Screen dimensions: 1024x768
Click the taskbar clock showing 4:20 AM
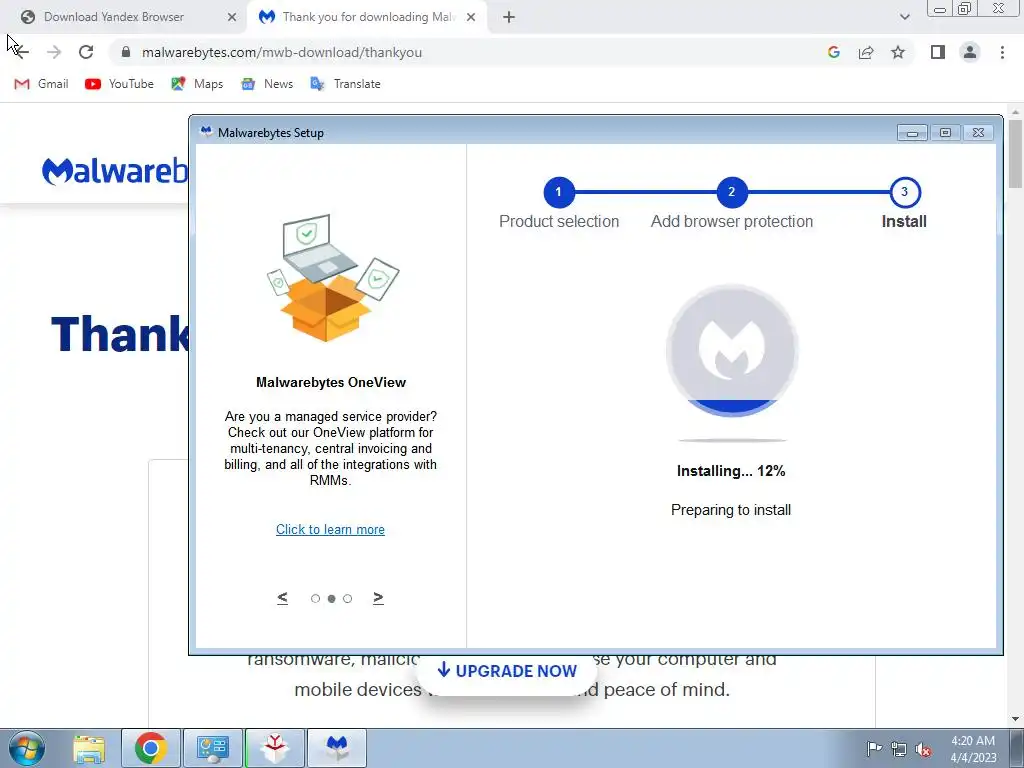[973, 749]
